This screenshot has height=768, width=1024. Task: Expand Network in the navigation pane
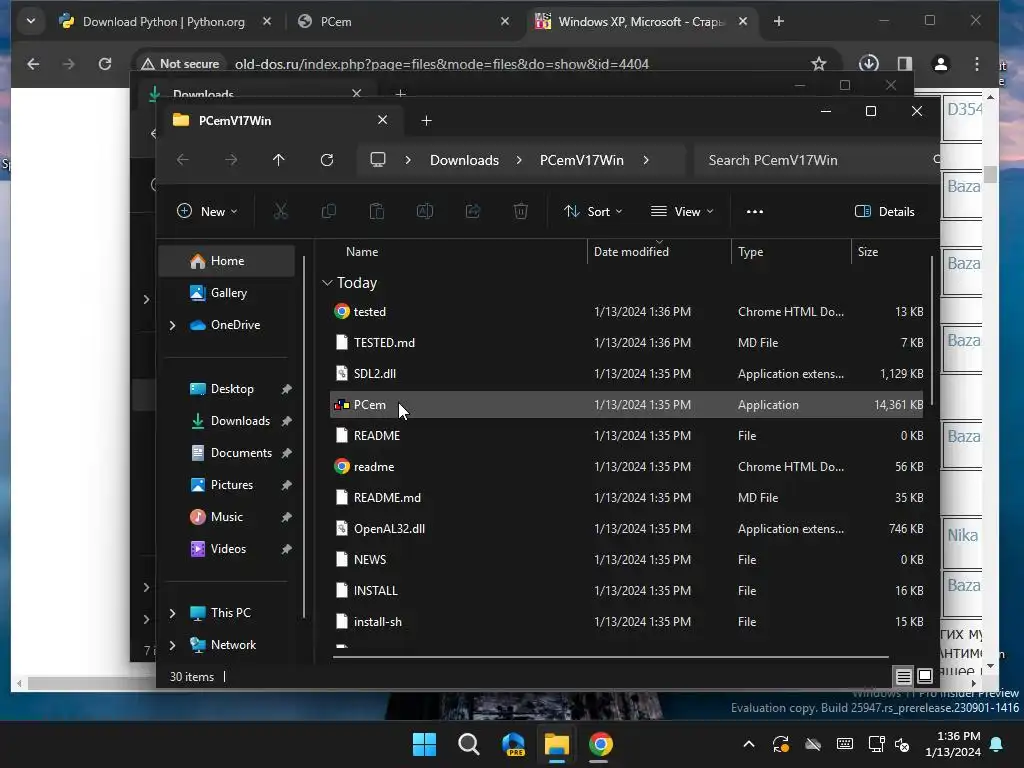click(172, 645)
